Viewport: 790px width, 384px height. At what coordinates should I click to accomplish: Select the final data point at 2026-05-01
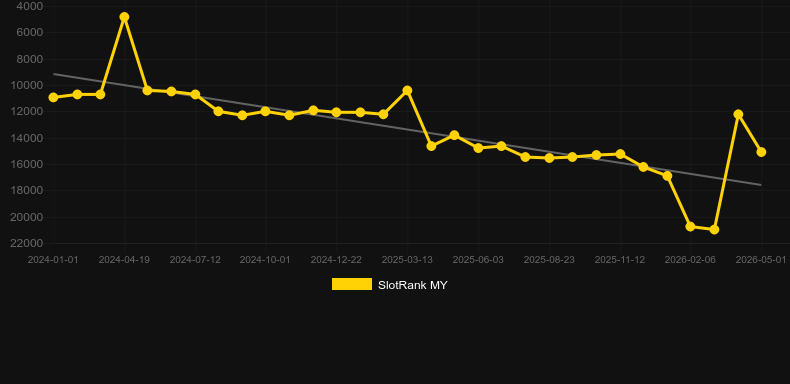point(761,152)
